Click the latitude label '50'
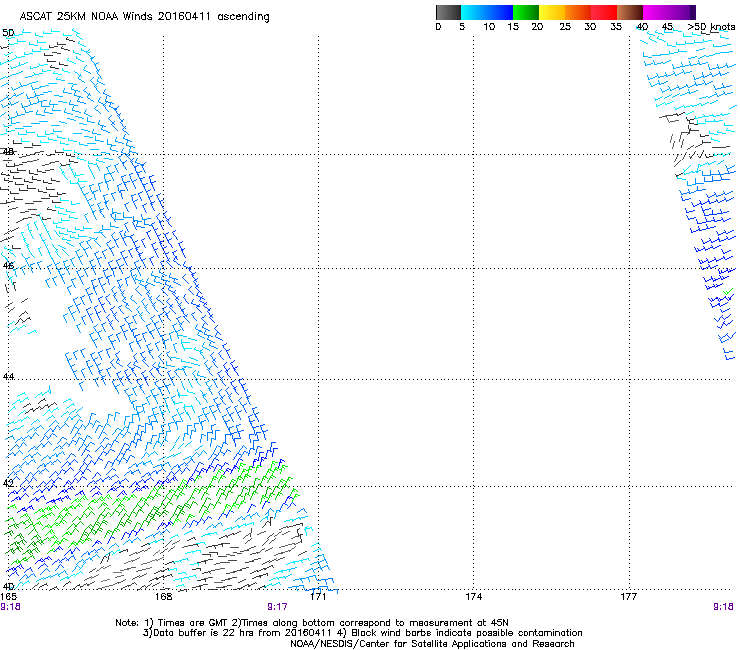740x650 pixels. tap(8, 33)
